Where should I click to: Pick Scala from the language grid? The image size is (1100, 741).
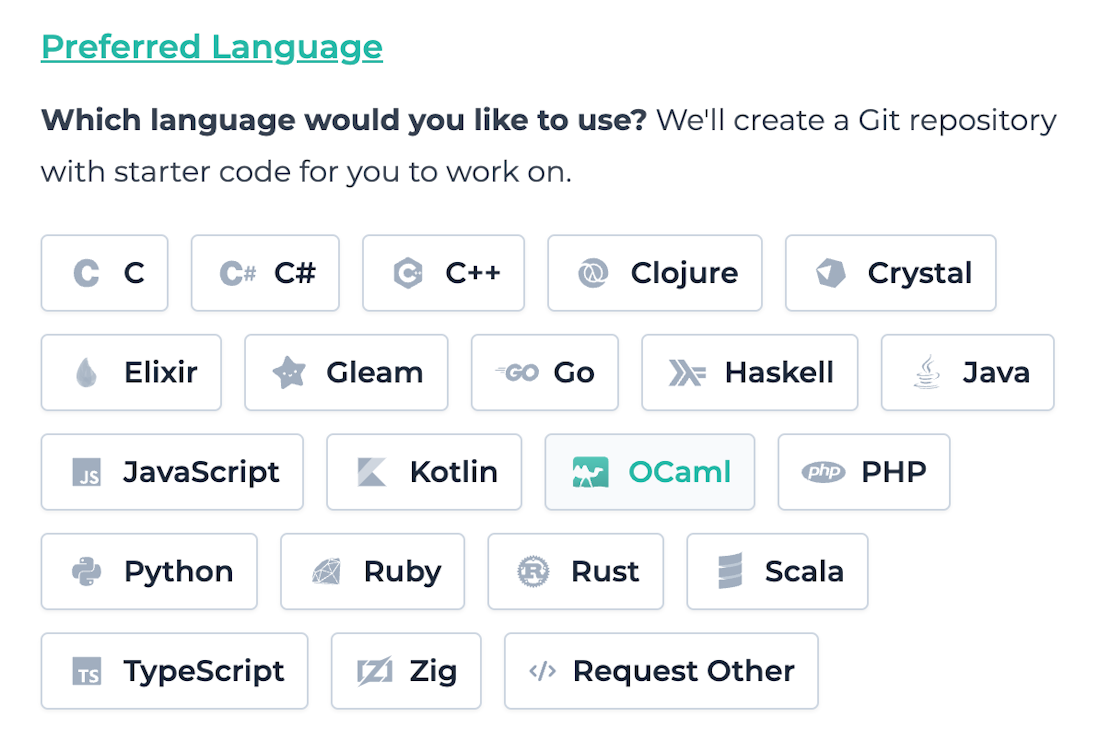[777, 571]
